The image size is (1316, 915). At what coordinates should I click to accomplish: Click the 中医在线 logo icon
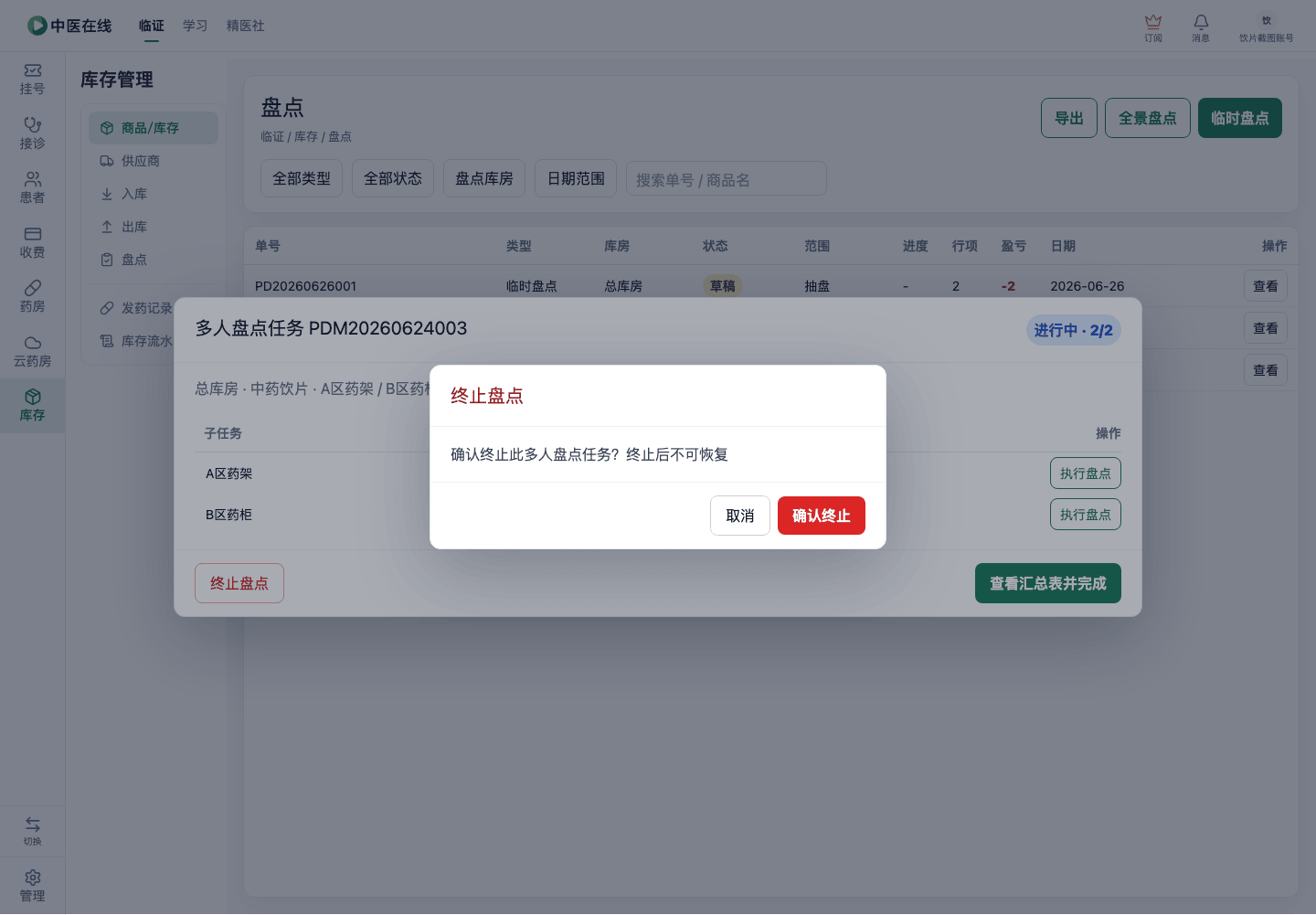[37, 26]
